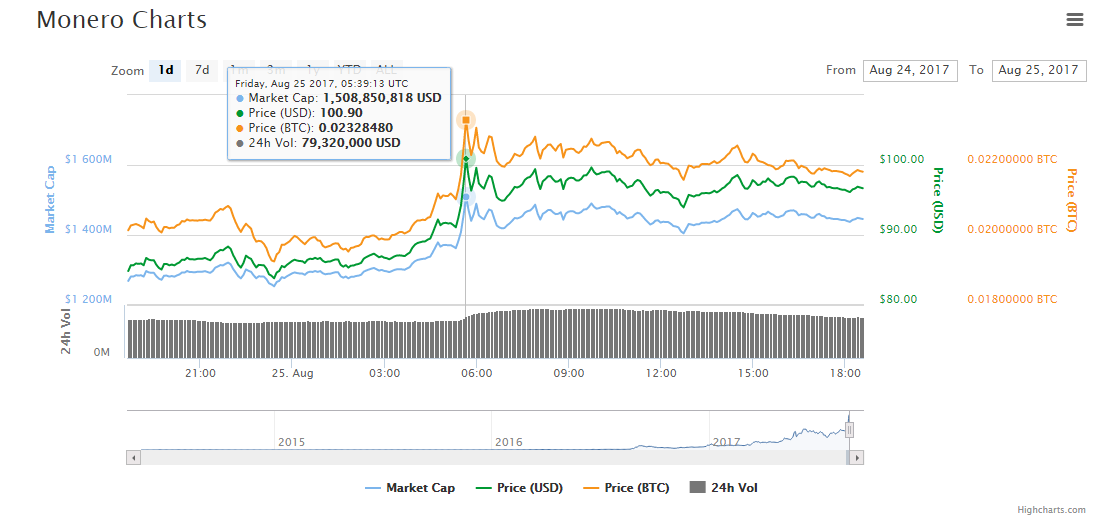Click the 2017 label in navigator

coord(727,442)
